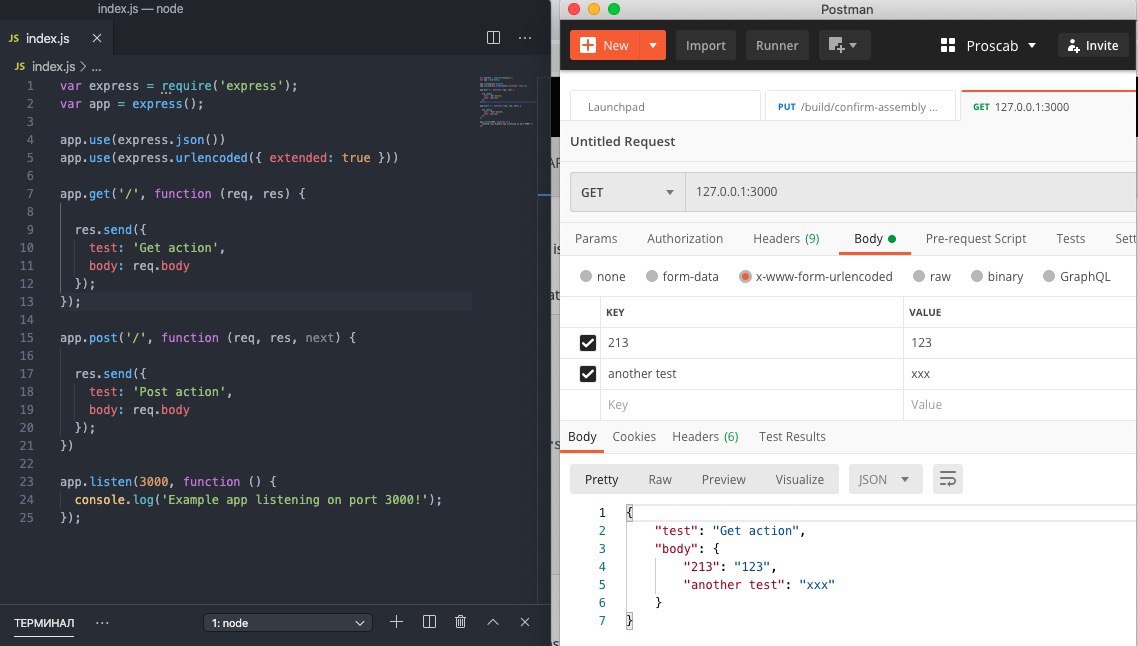Open the Tests request tab
Viewport: 1138px width, 646px height.
[1071, 239]
